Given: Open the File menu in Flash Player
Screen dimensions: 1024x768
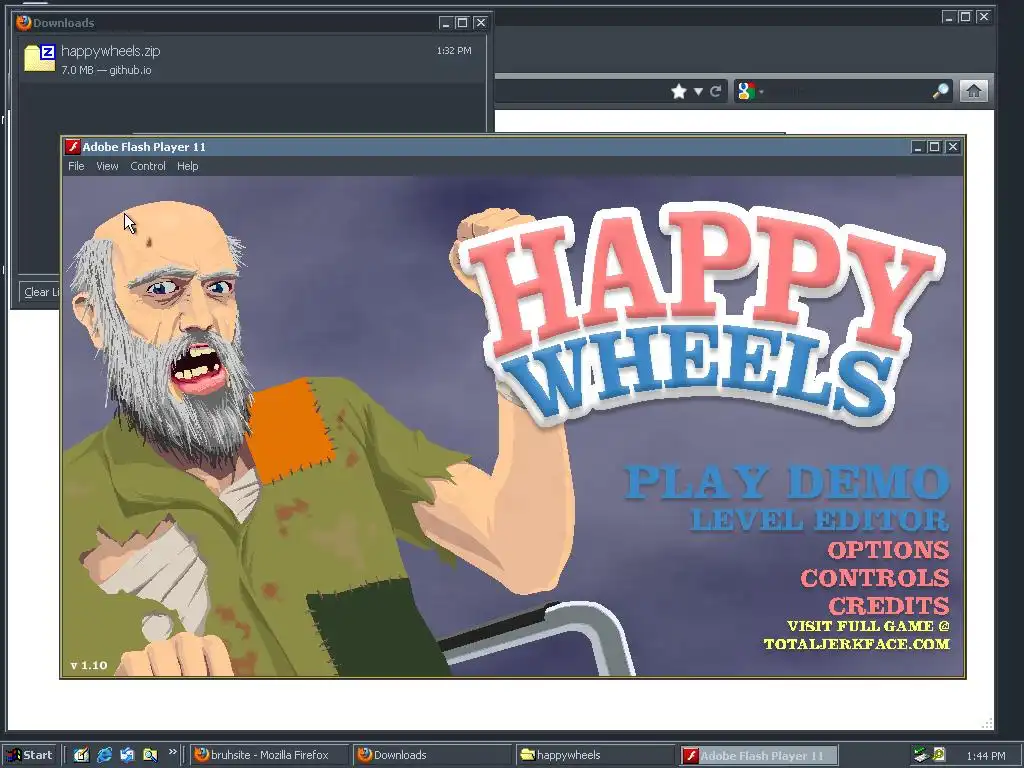Looking at the screenshot, I should [76, 166].
